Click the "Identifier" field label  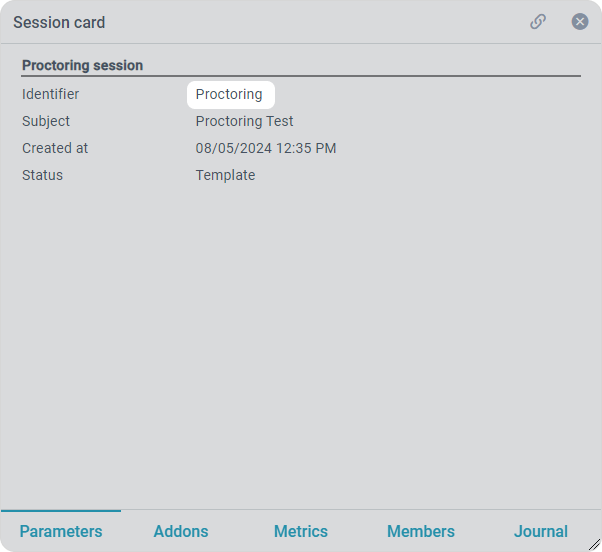coord(50,94)
